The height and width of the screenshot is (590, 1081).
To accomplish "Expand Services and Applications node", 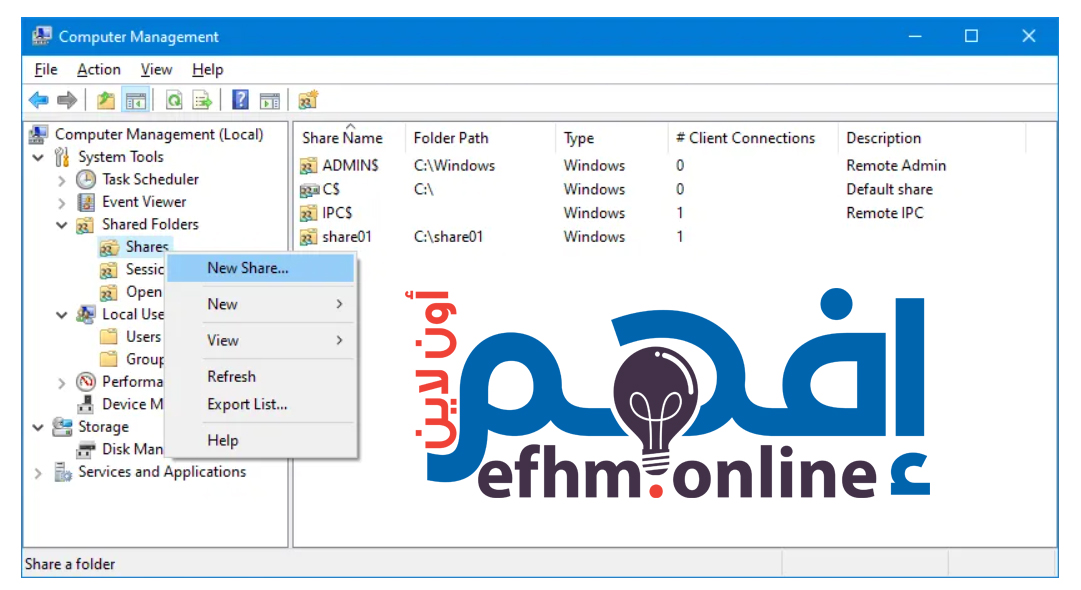I will [x=39, y=474].
